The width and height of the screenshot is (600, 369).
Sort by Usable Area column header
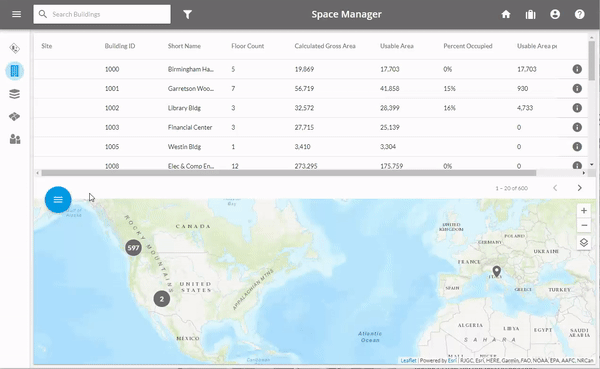click(396, 46)
